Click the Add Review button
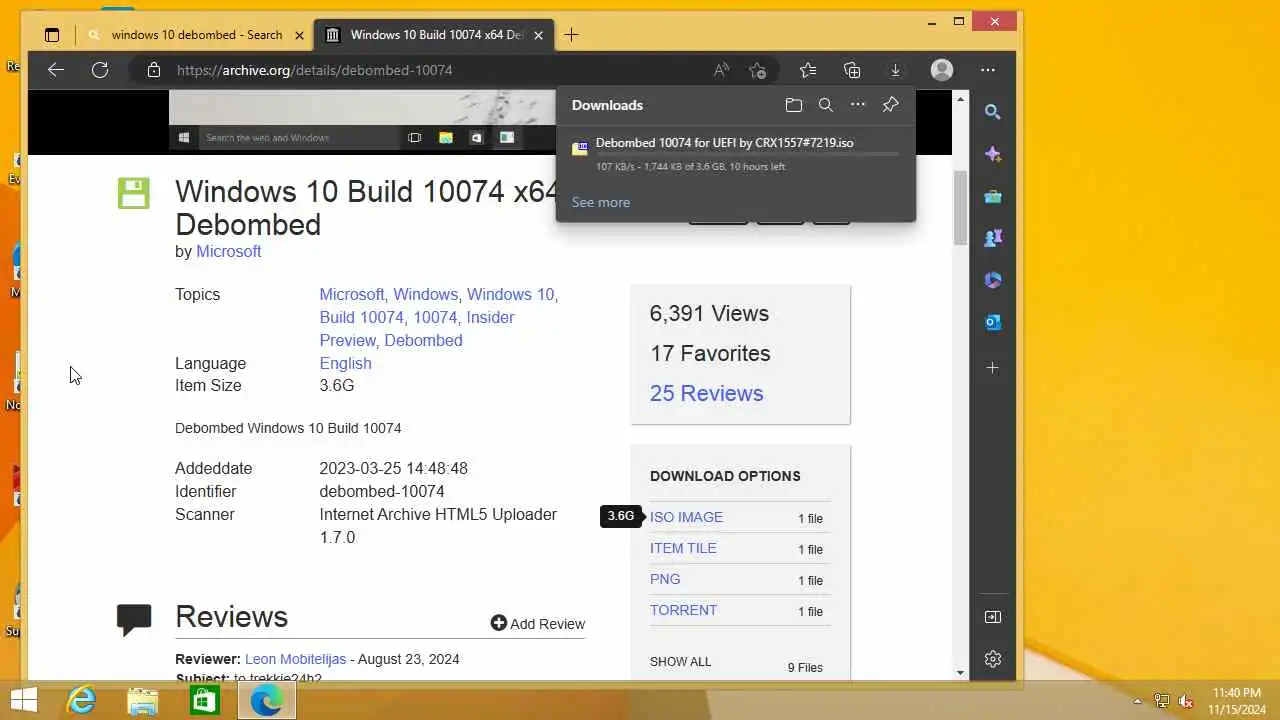1280x720 pixels. (x=538, y=623)
